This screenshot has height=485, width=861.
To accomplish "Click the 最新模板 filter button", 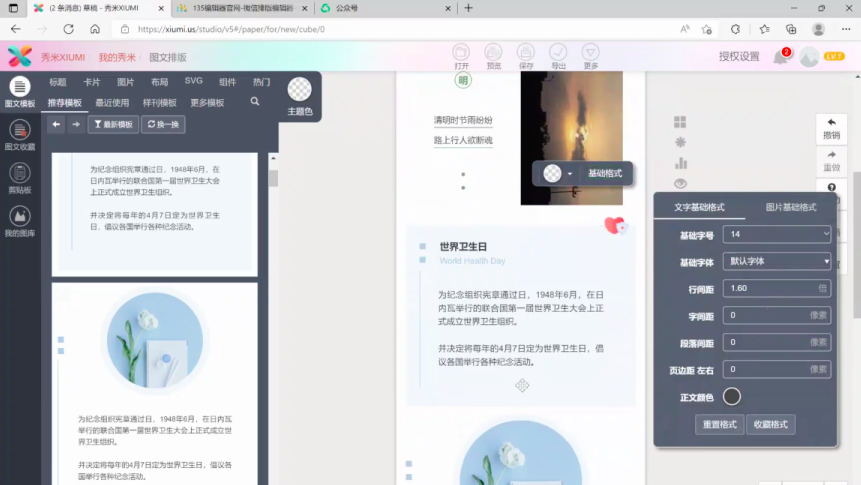I will tap(114, 125).
